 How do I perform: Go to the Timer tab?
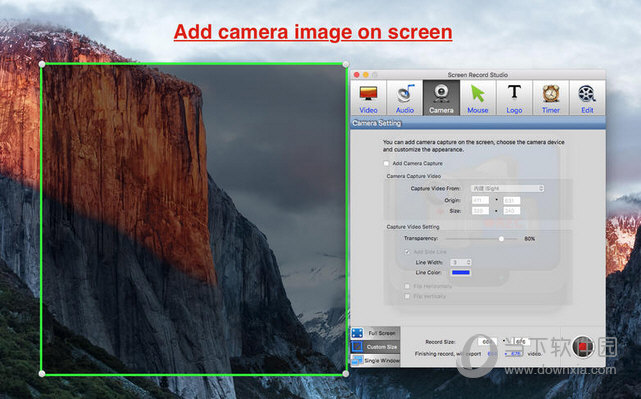click(551, 98)
